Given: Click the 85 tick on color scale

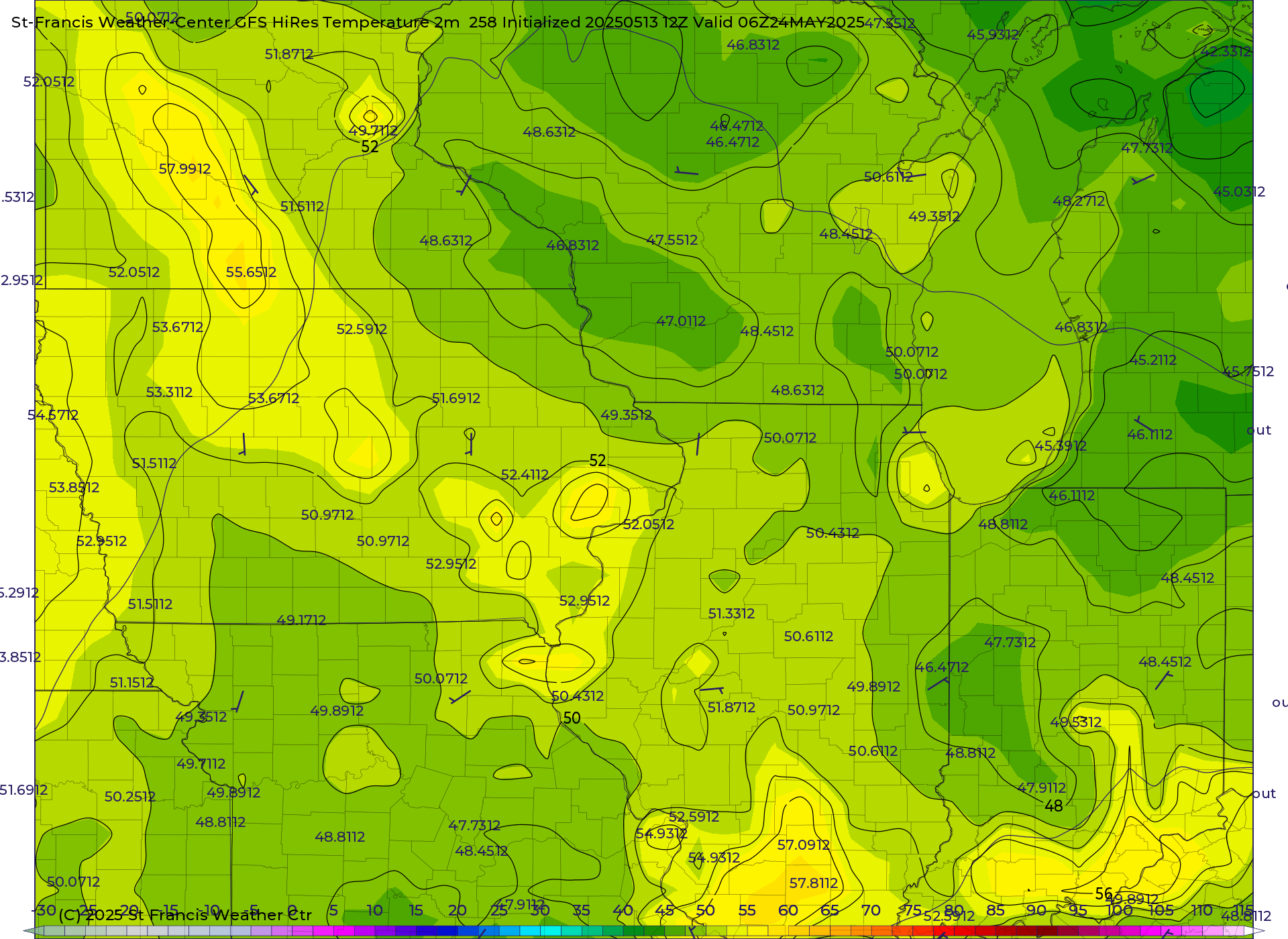Looking at the screenshot, I should [x=996, y=910].
